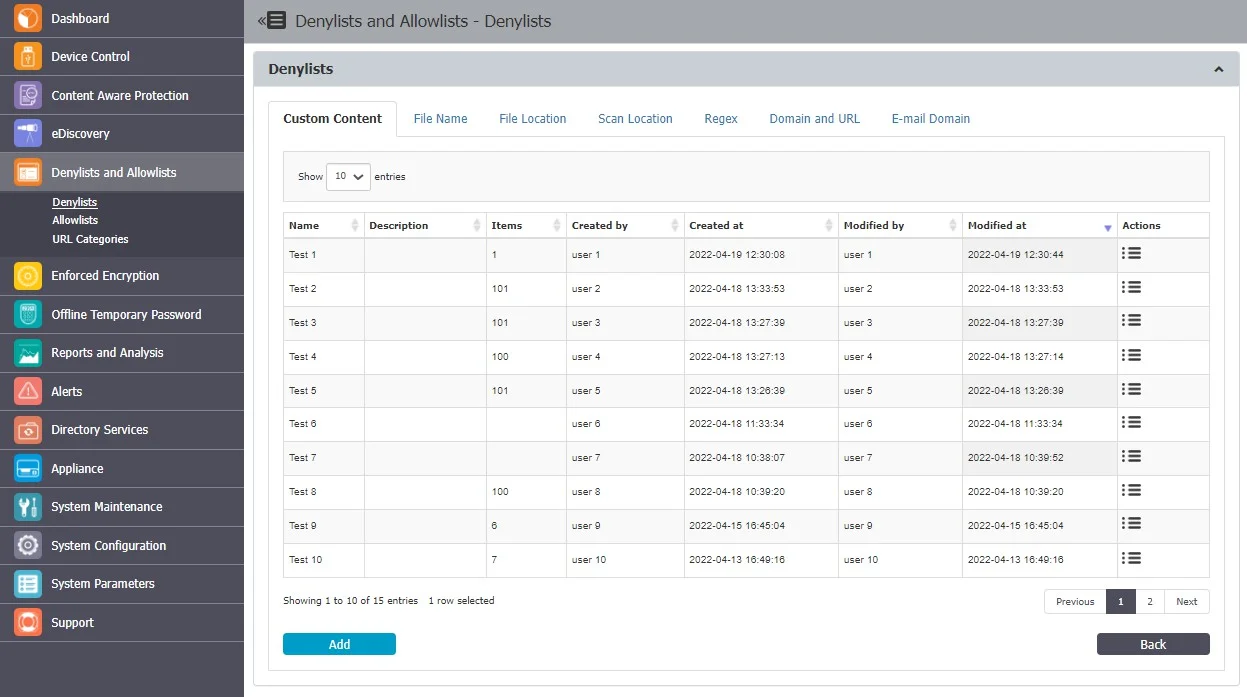Go to the Next page
The height and width of the screenshot is (697, 1247).
coord(1187,601)
